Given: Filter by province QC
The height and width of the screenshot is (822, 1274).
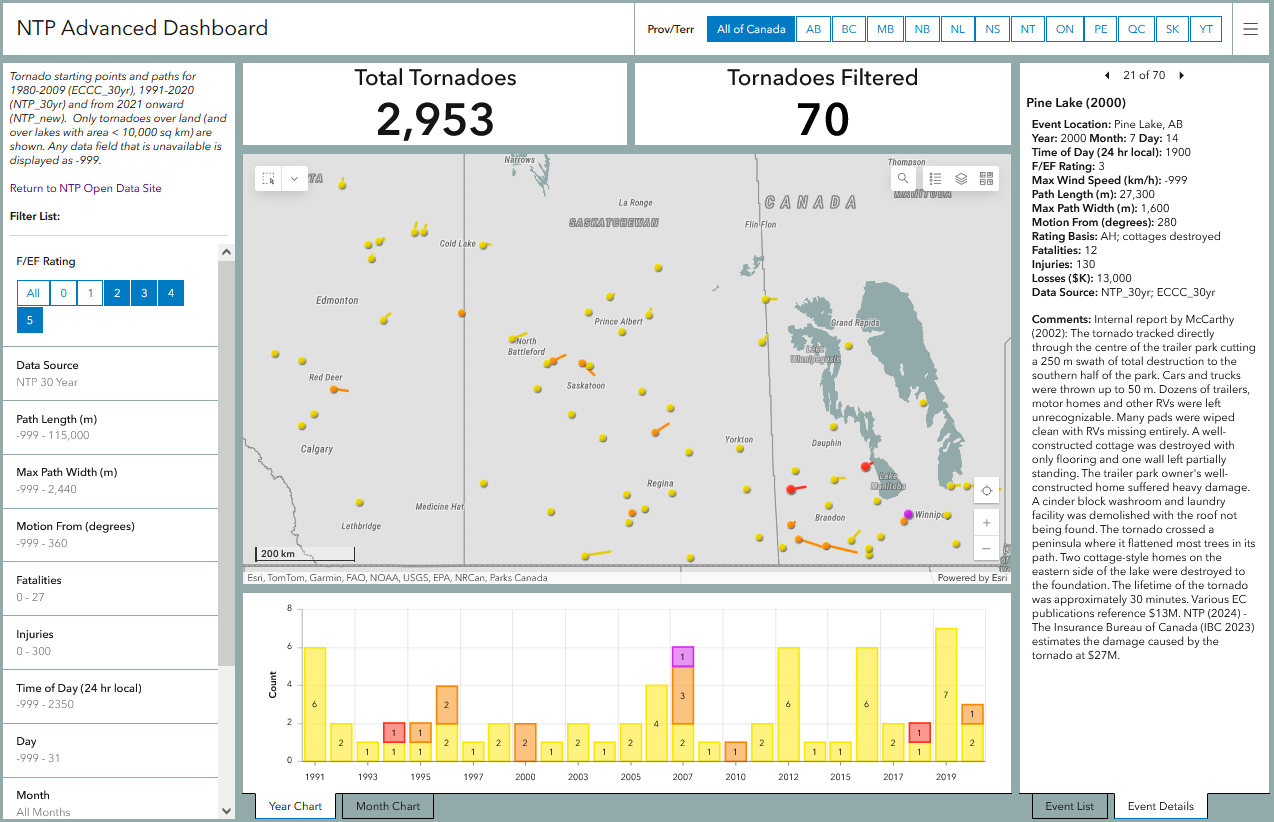Looking at the screenshot, I should point(1136,29).
